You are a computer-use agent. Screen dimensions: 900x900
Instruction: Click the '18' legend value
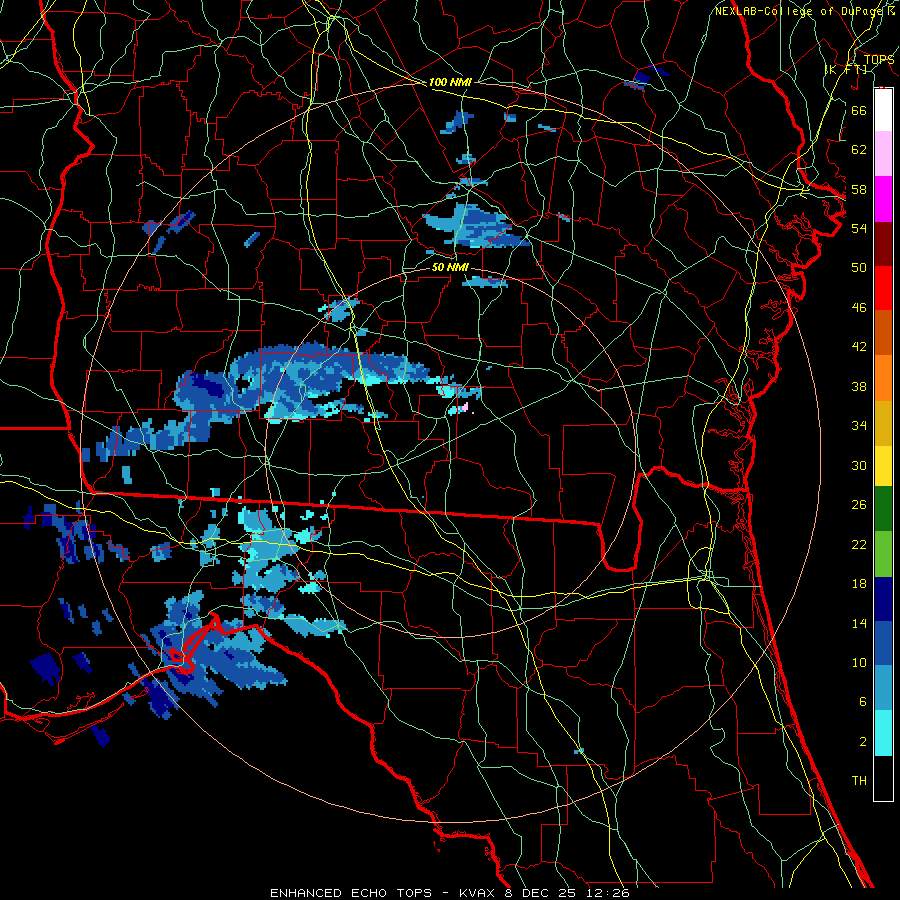coord(859,584)
